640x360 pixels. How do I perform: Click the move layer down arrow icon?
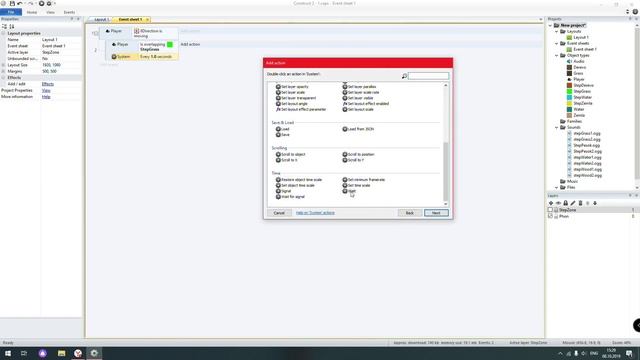595,203
